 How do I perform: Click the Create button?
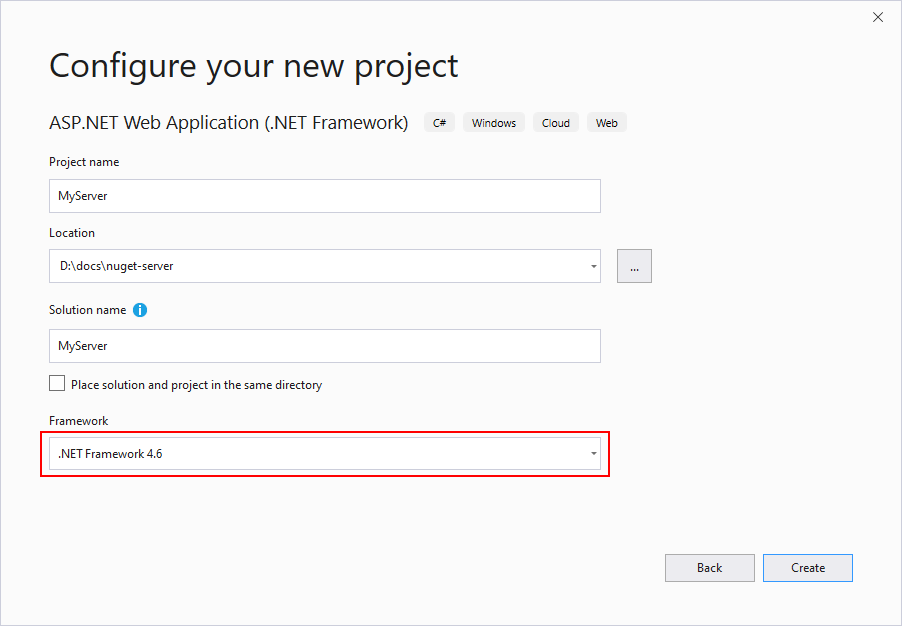click(808, 568)
